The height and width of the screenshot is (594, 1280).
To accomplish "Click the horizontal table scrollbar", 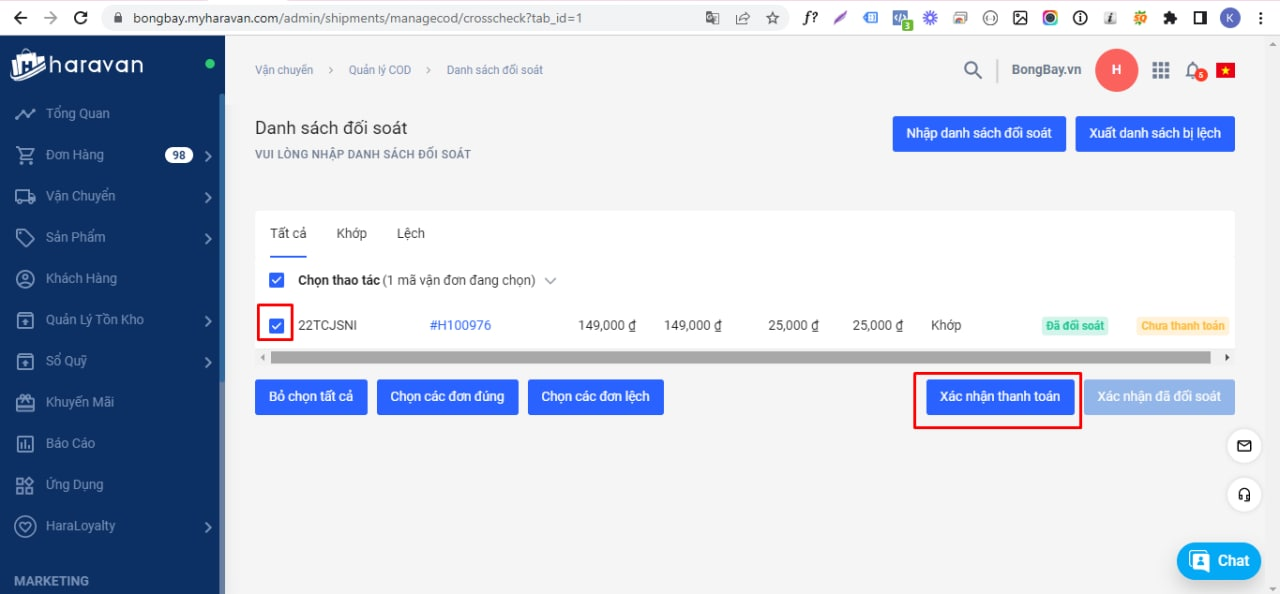I will click(x=740, y=357).
